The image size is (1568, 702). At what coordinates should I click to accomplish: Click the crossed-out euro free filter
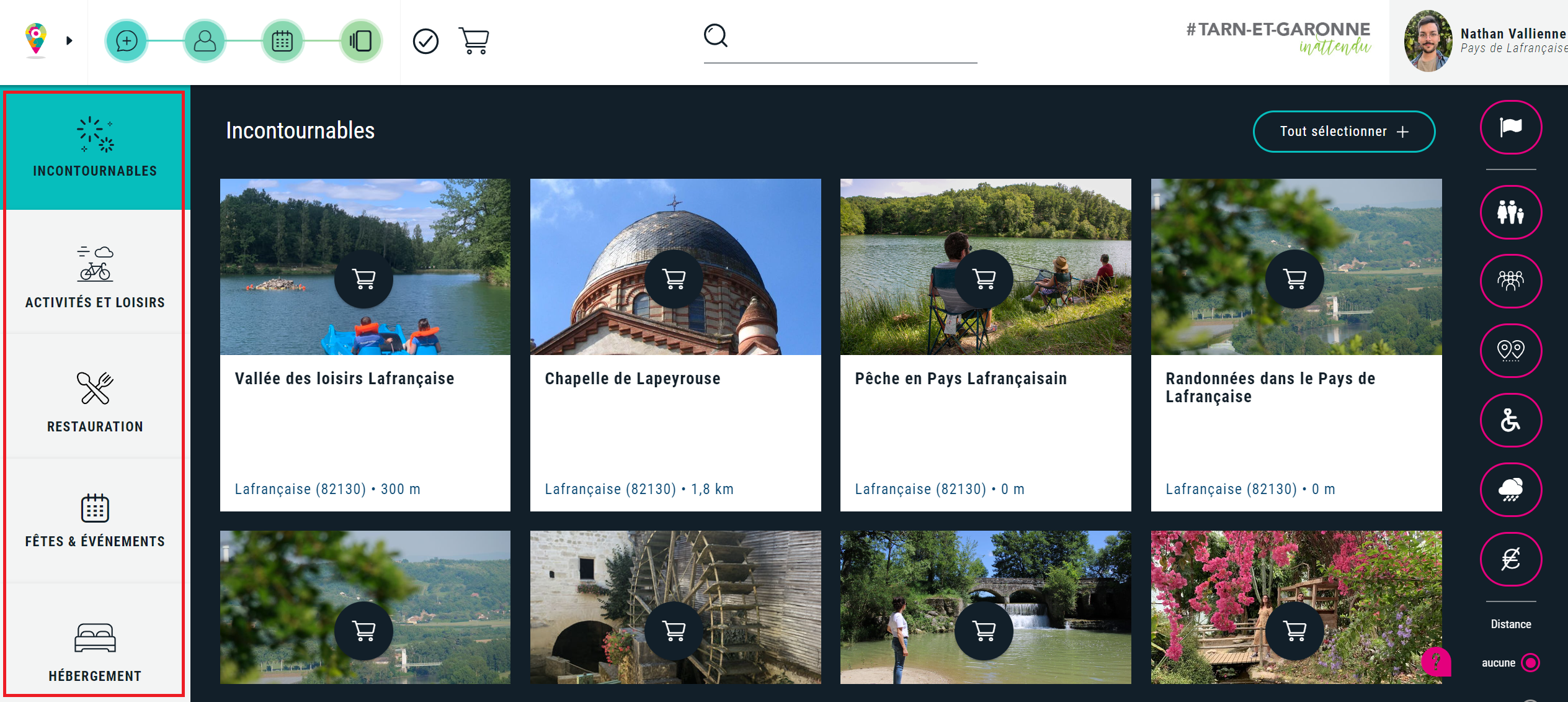(1510, 559)
